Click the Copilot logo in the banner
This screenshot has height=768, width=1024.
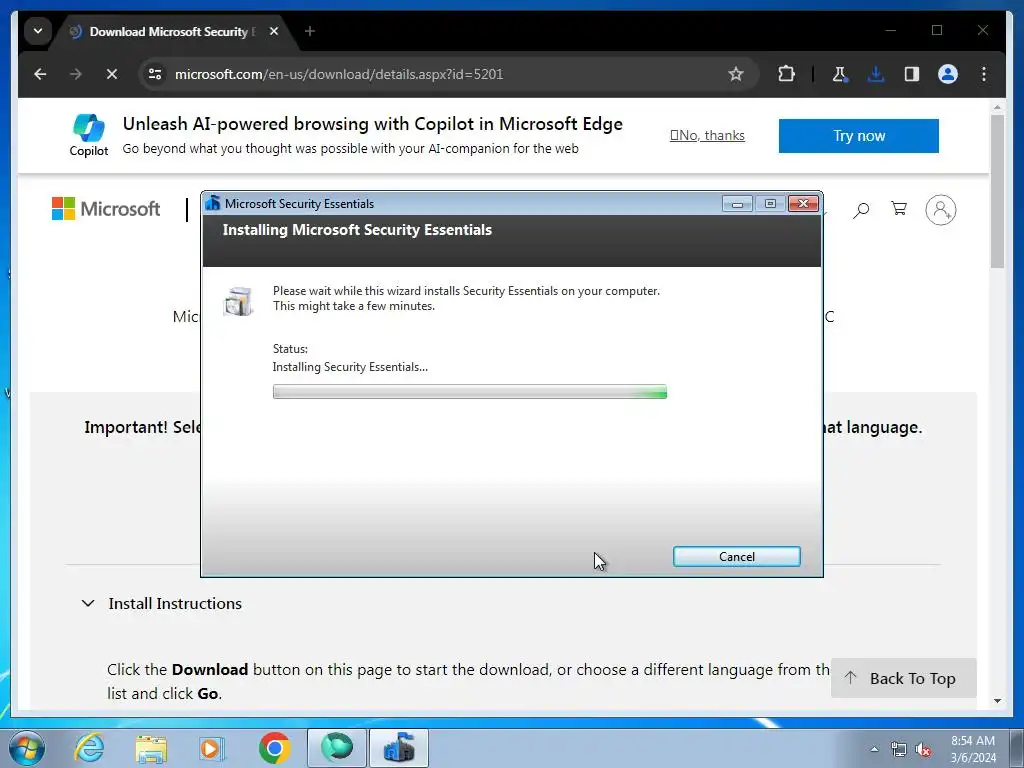tap(89, 135)
